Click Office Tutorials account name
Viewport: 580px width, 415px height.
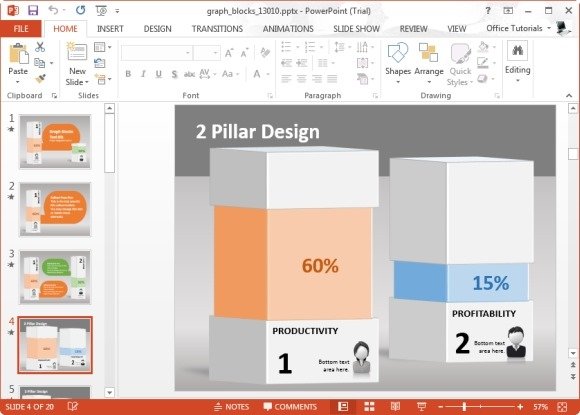point(514,28)
